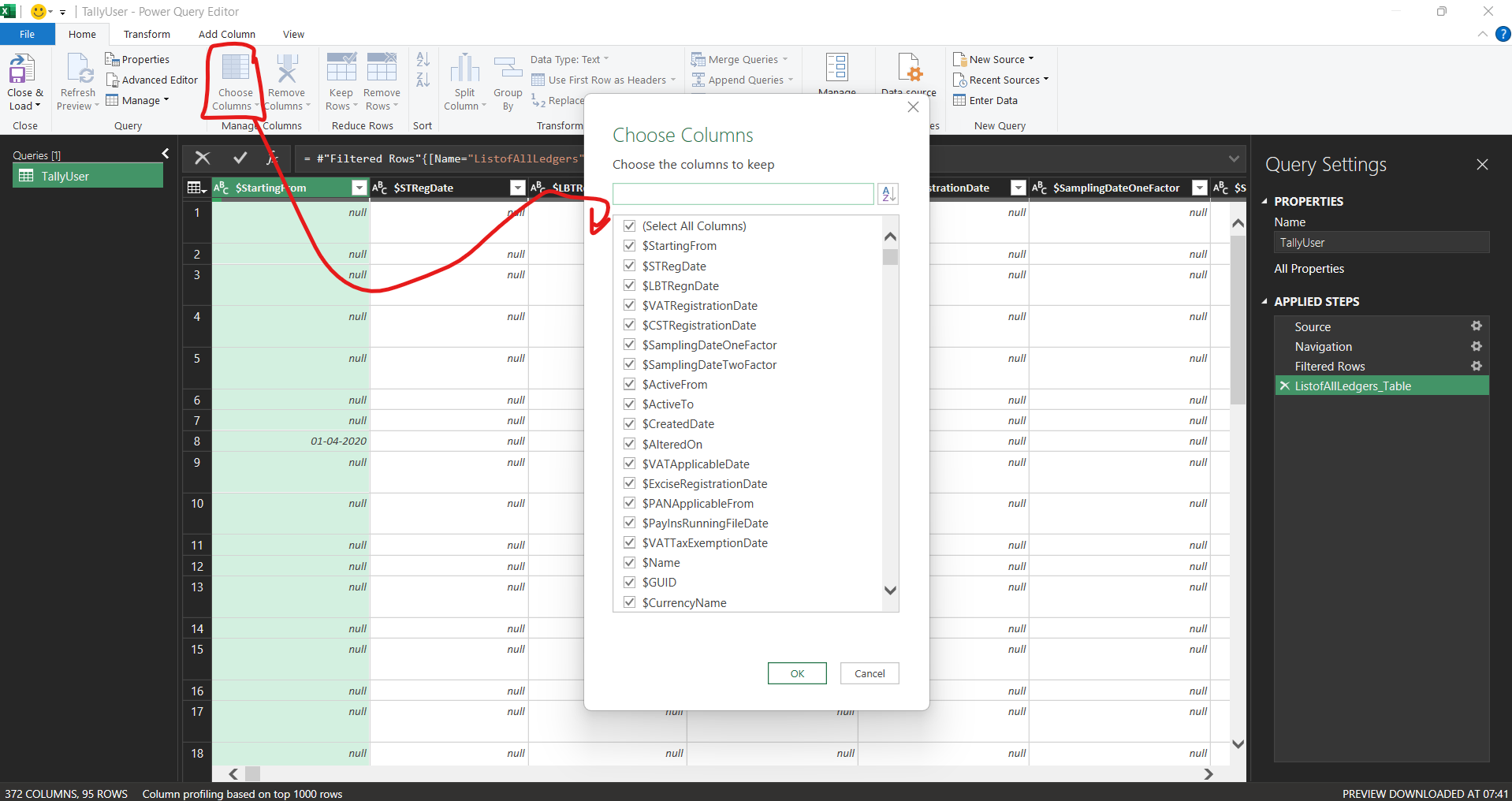Open the Add Column tab
The height and width of the screenshot is (801, 1512).
coord(227,35)
